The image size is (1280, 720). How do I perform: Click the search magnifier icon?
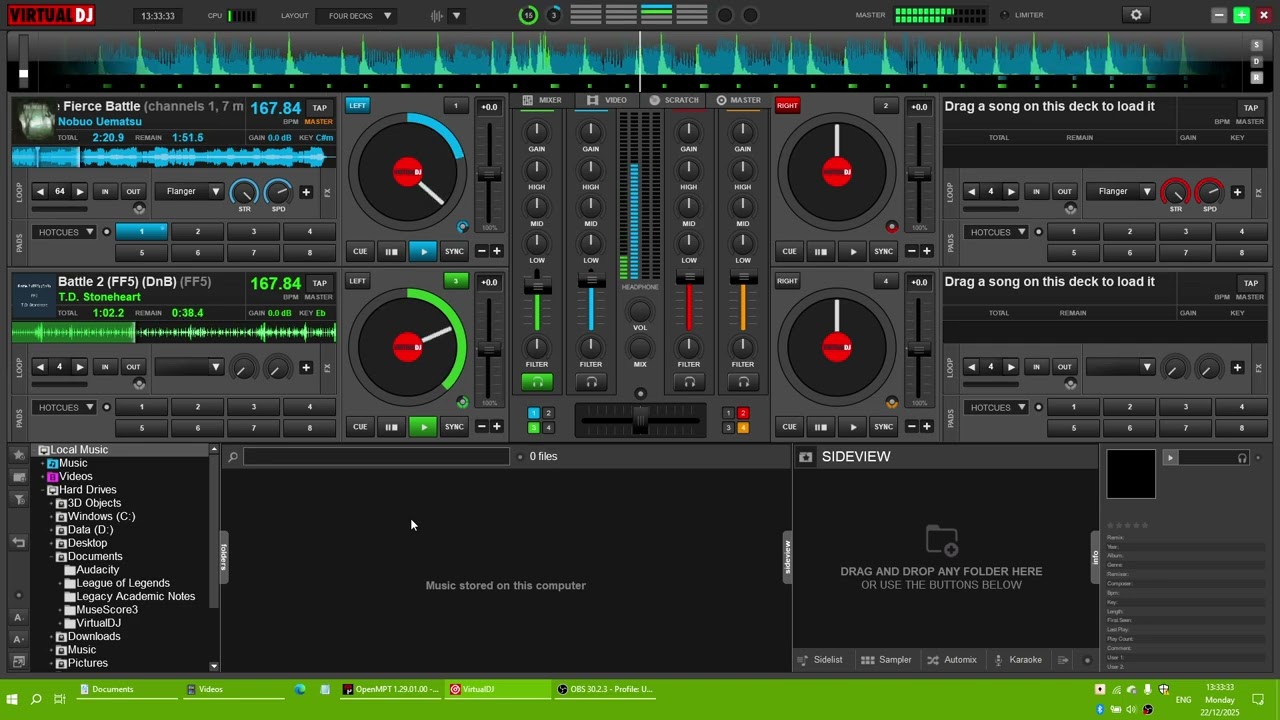click(x=232, y=457)
